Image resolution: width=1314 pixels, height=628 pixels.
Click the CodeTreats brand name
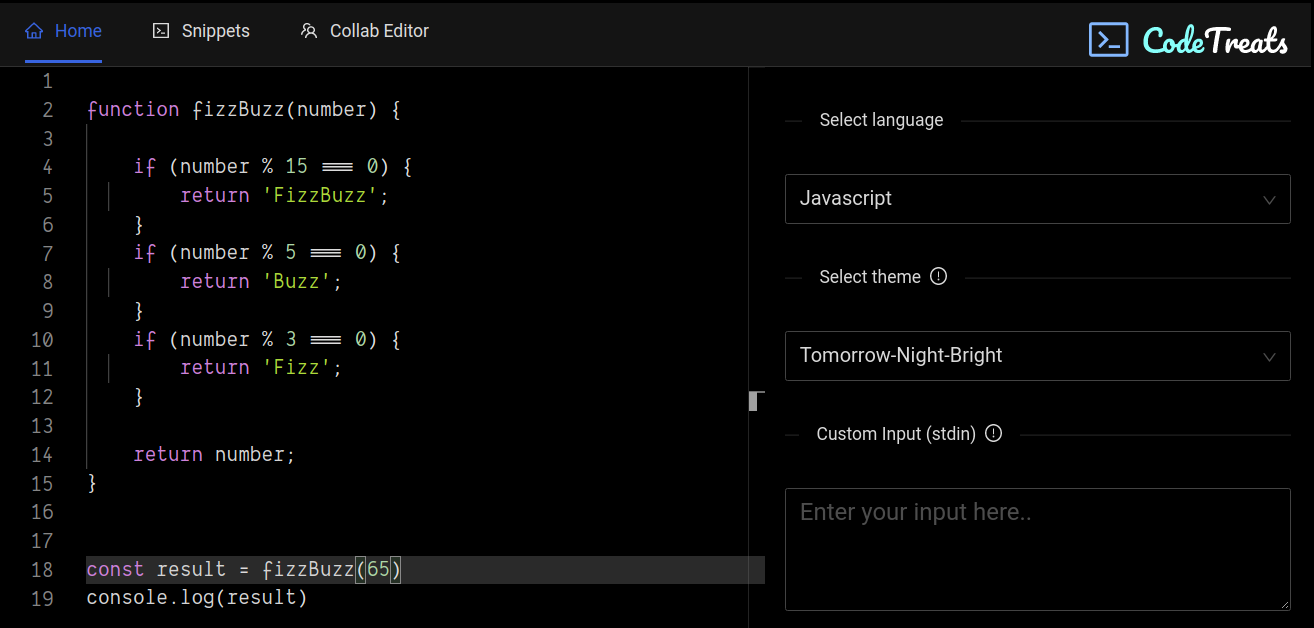(1216, 39)
